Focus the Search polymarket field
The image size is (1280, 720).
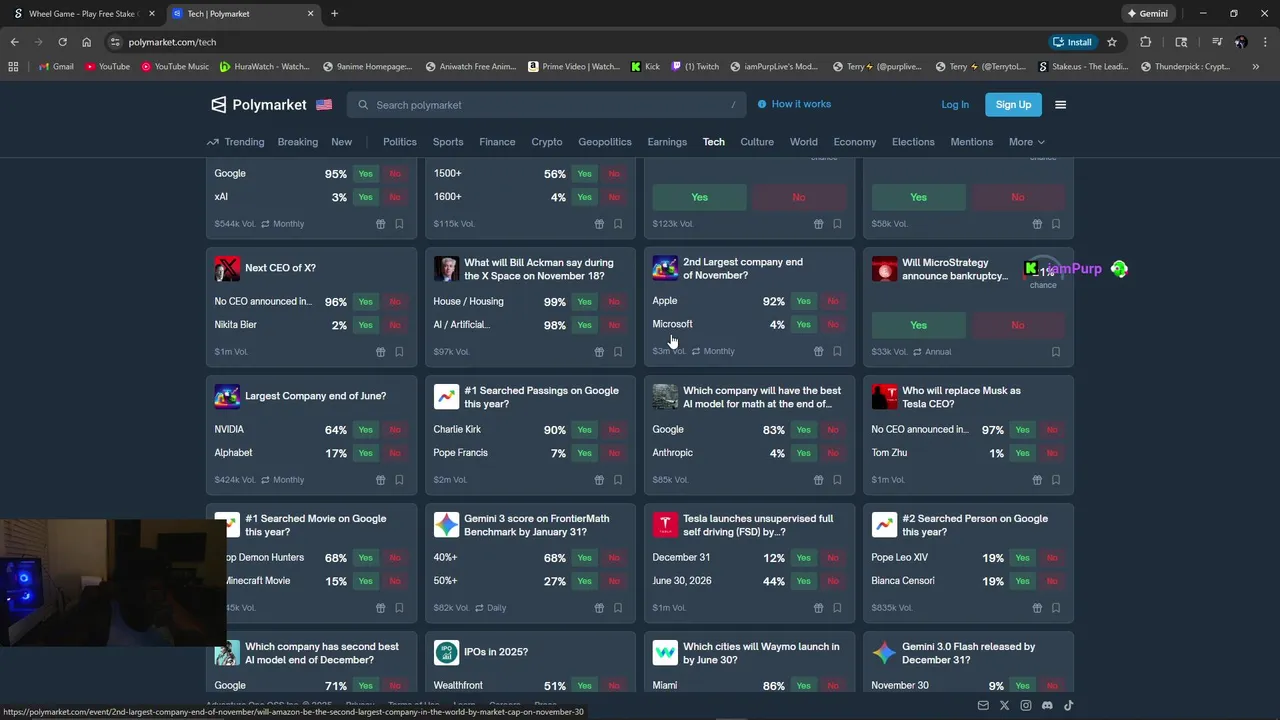pos(548,105)
